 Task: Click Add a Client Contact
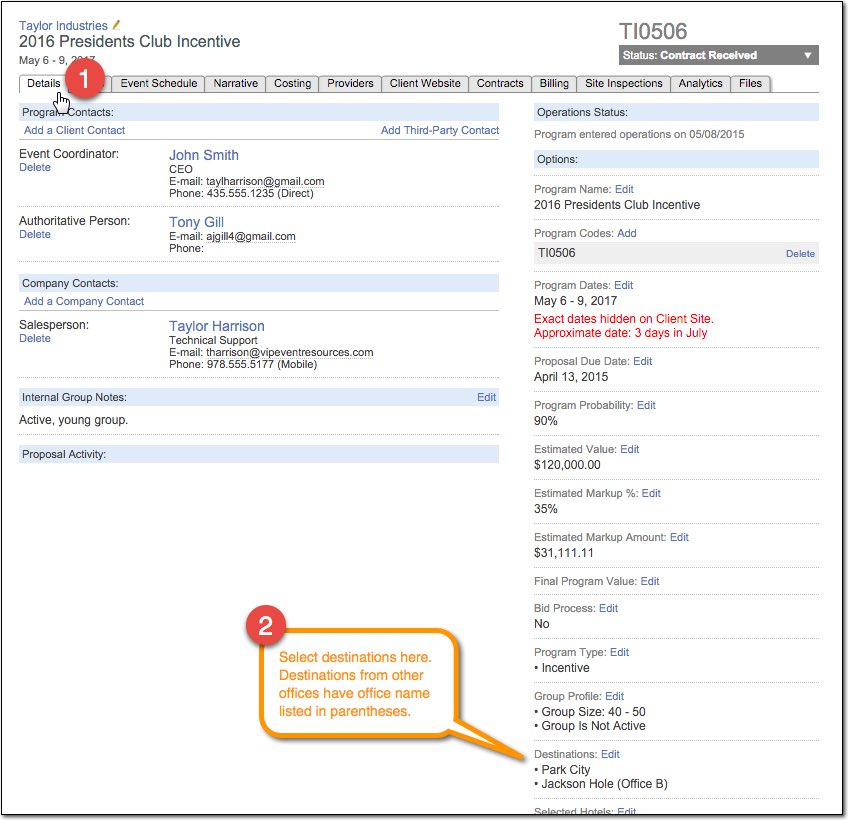(x=74, y=130)
